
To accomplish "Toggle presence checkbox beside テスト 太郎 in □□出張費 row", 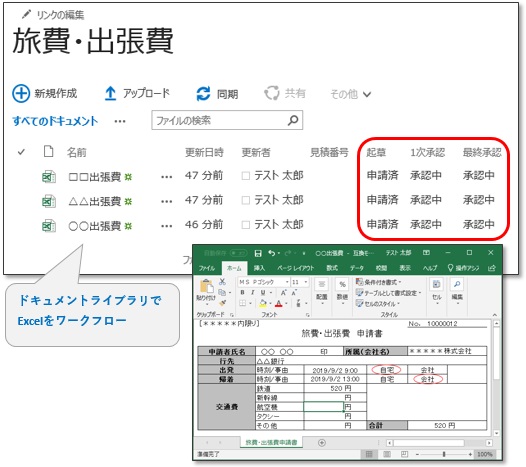I will (x=246, y=176).
